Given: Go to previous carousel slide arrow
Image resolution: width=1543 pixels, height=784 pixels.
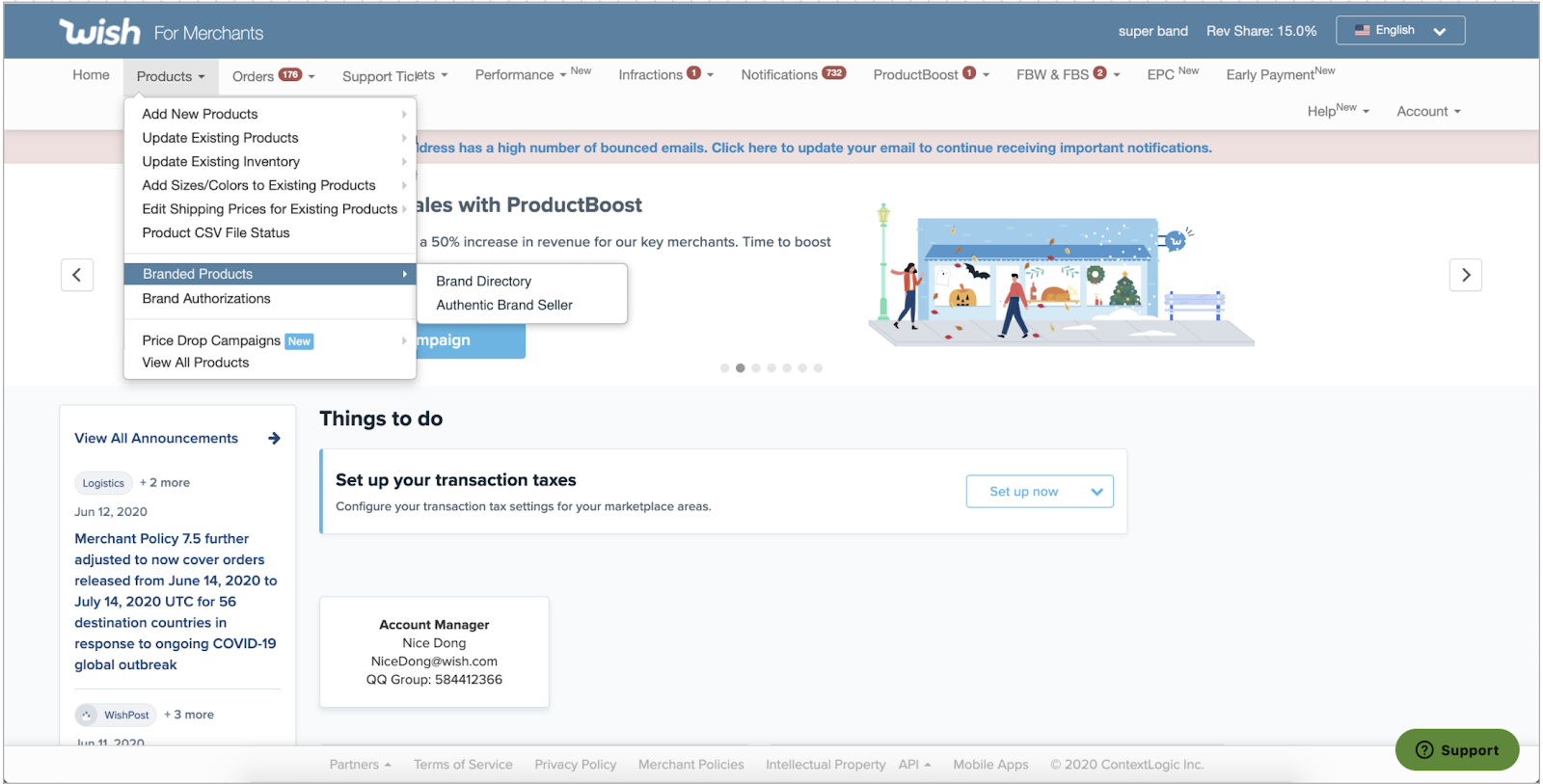Looking at the screenshot, I should coord(77,275).
